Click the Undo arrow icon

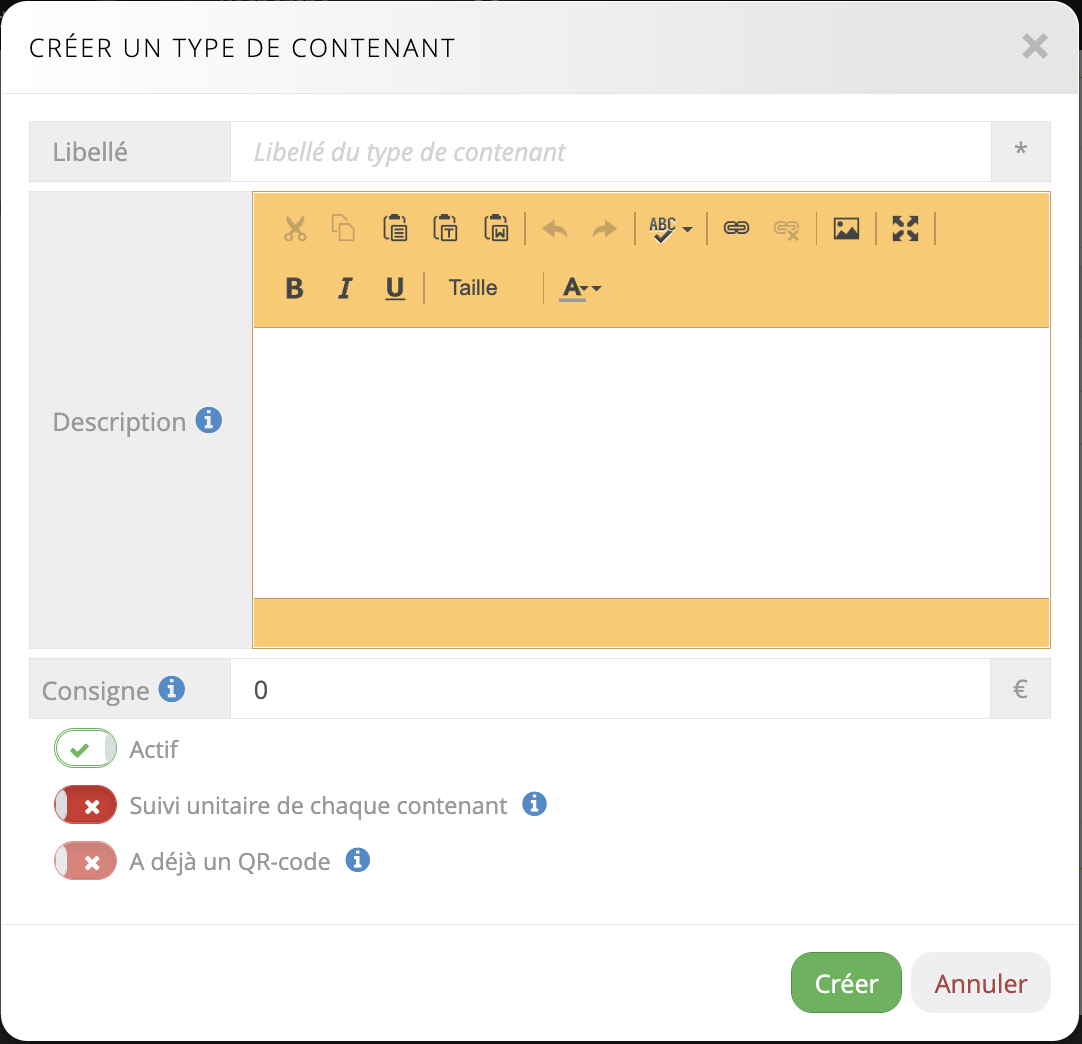(555, 229)
